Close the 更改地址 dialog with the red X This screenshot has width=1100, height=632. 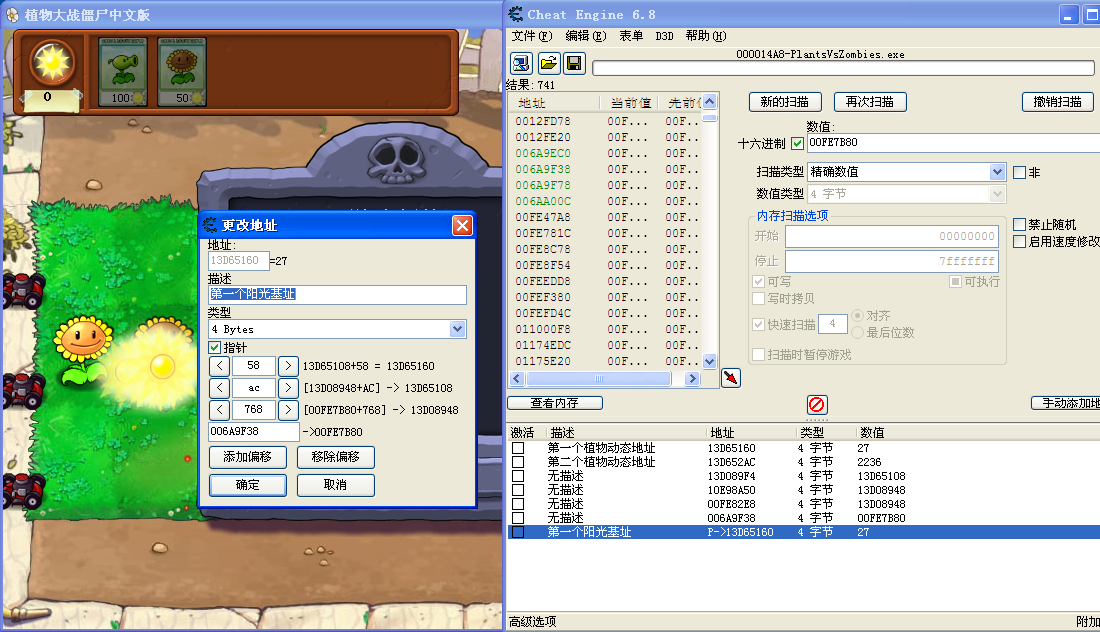tap(462, 225)
